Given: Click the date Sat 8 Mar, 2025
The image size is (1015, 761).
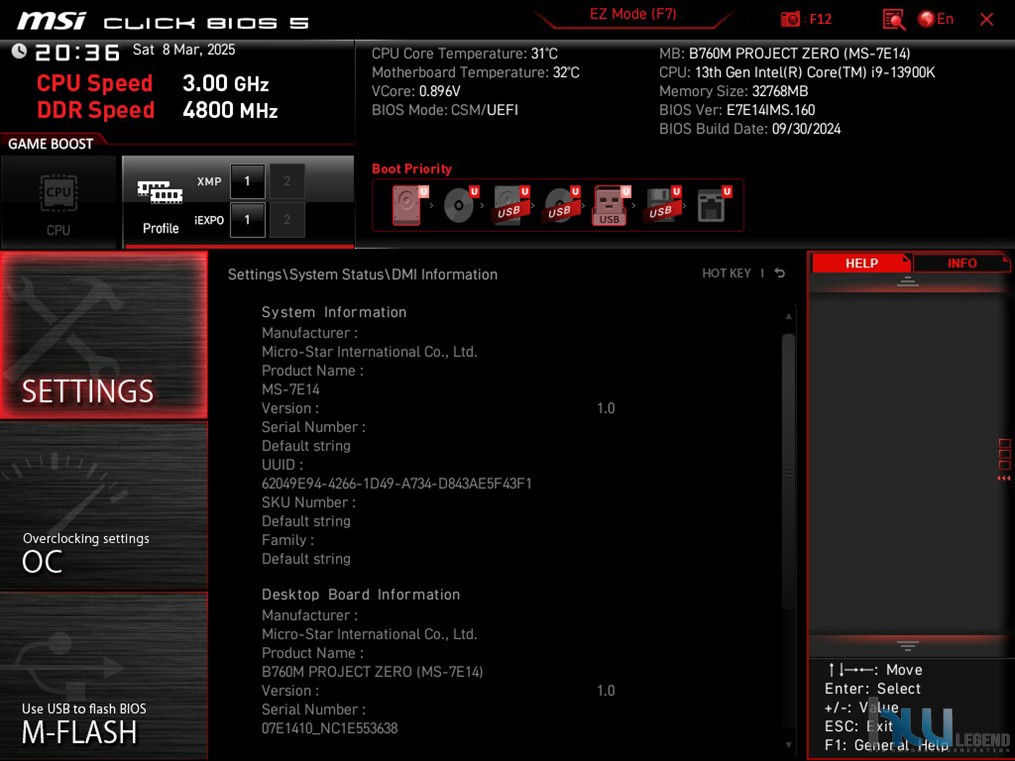Looking at the screenshot, I should click(x=184, y=50).
